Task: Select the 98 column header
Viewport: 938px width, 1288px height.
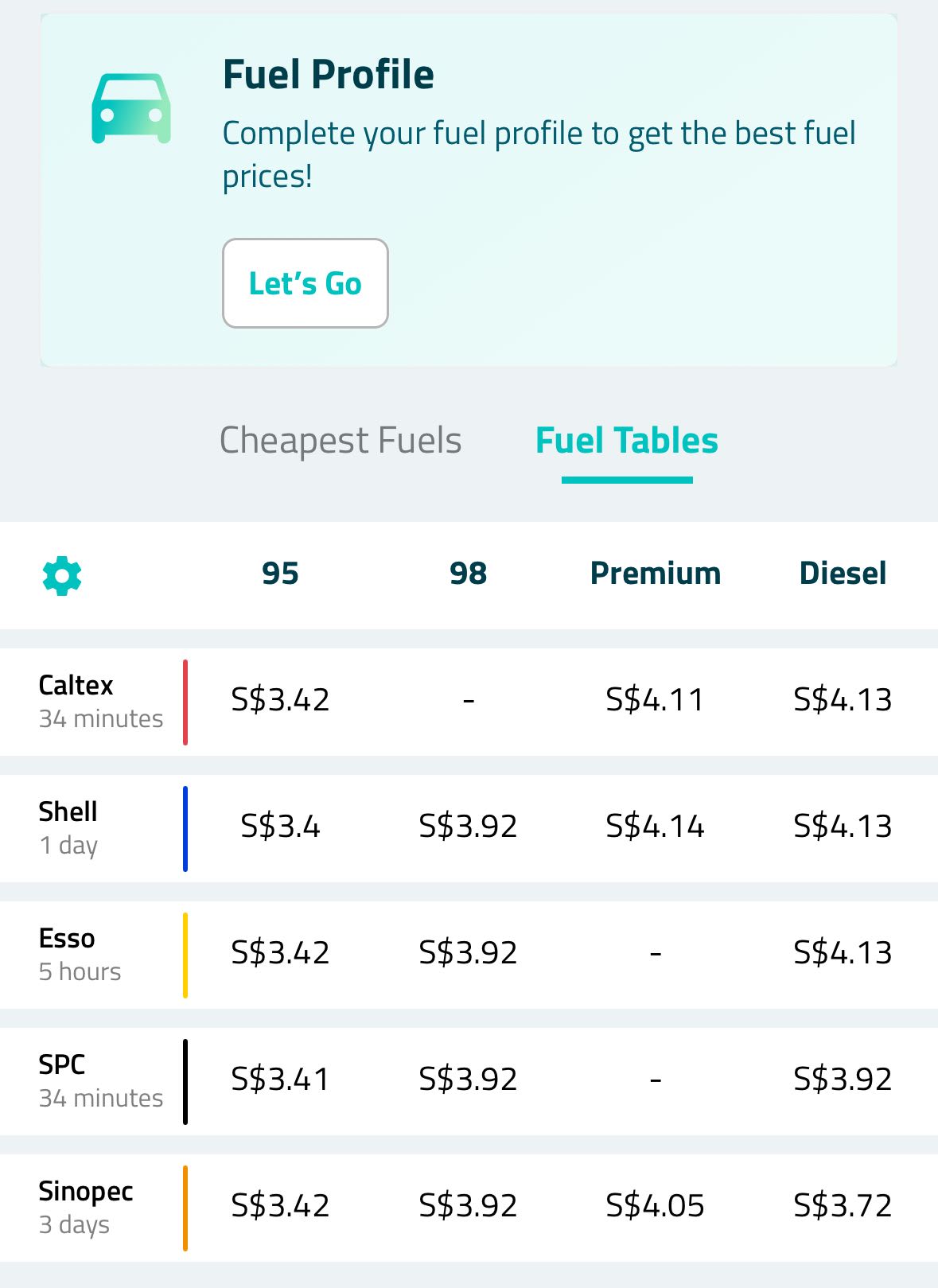Action: click(x=468, y=574)
